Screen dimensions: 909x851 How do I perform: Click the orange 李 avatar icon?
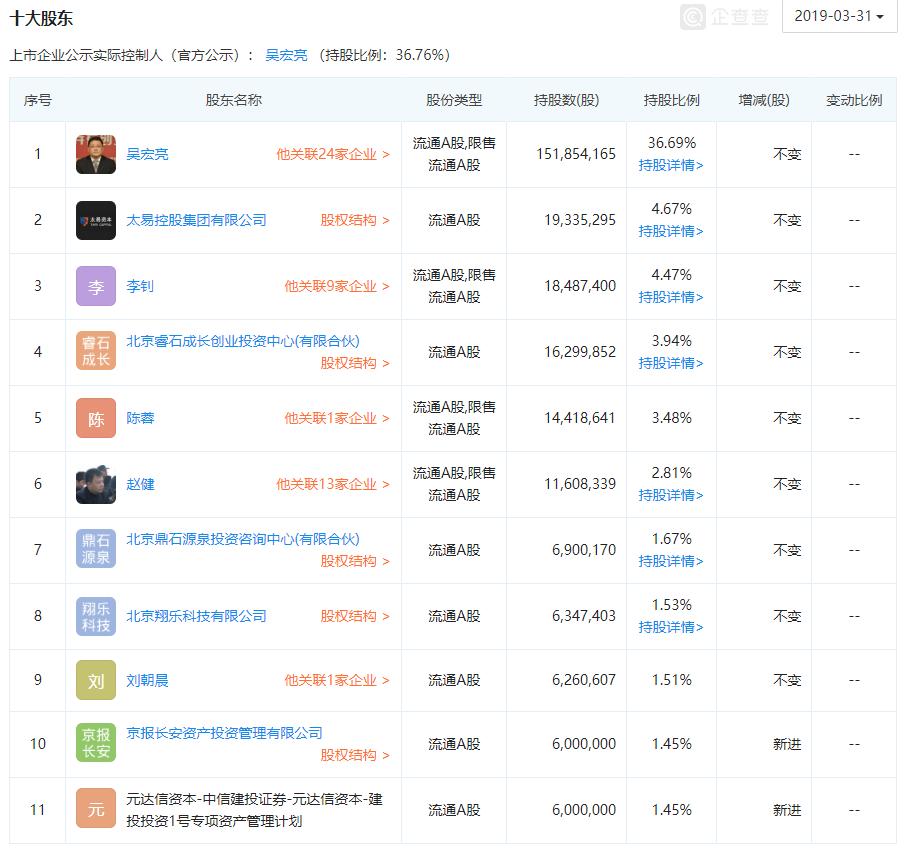pyautogui.click(x=95, y=286)
